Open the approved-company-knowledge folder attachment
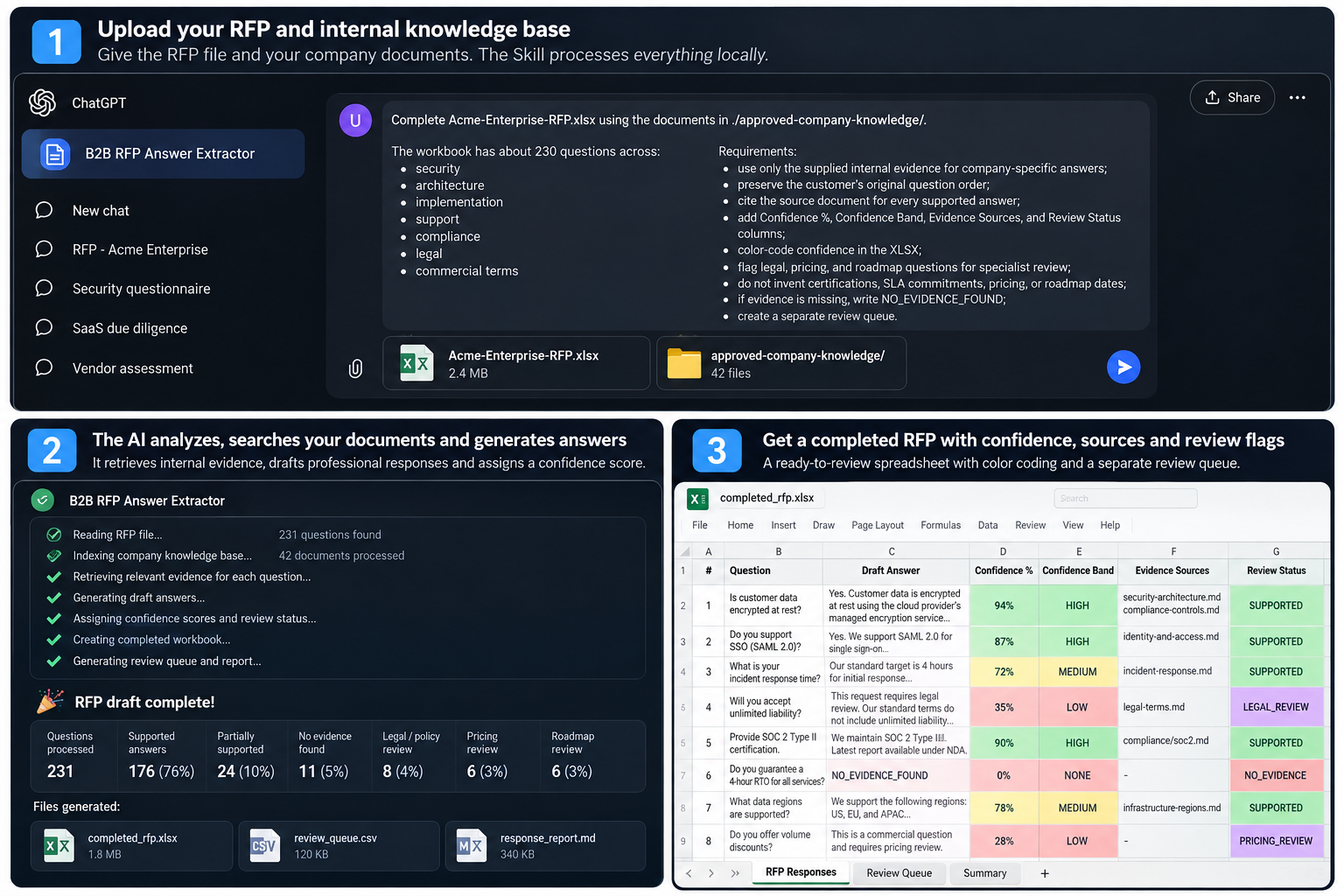This screenshot has height=896, width=1344. (x=781, y=363)
